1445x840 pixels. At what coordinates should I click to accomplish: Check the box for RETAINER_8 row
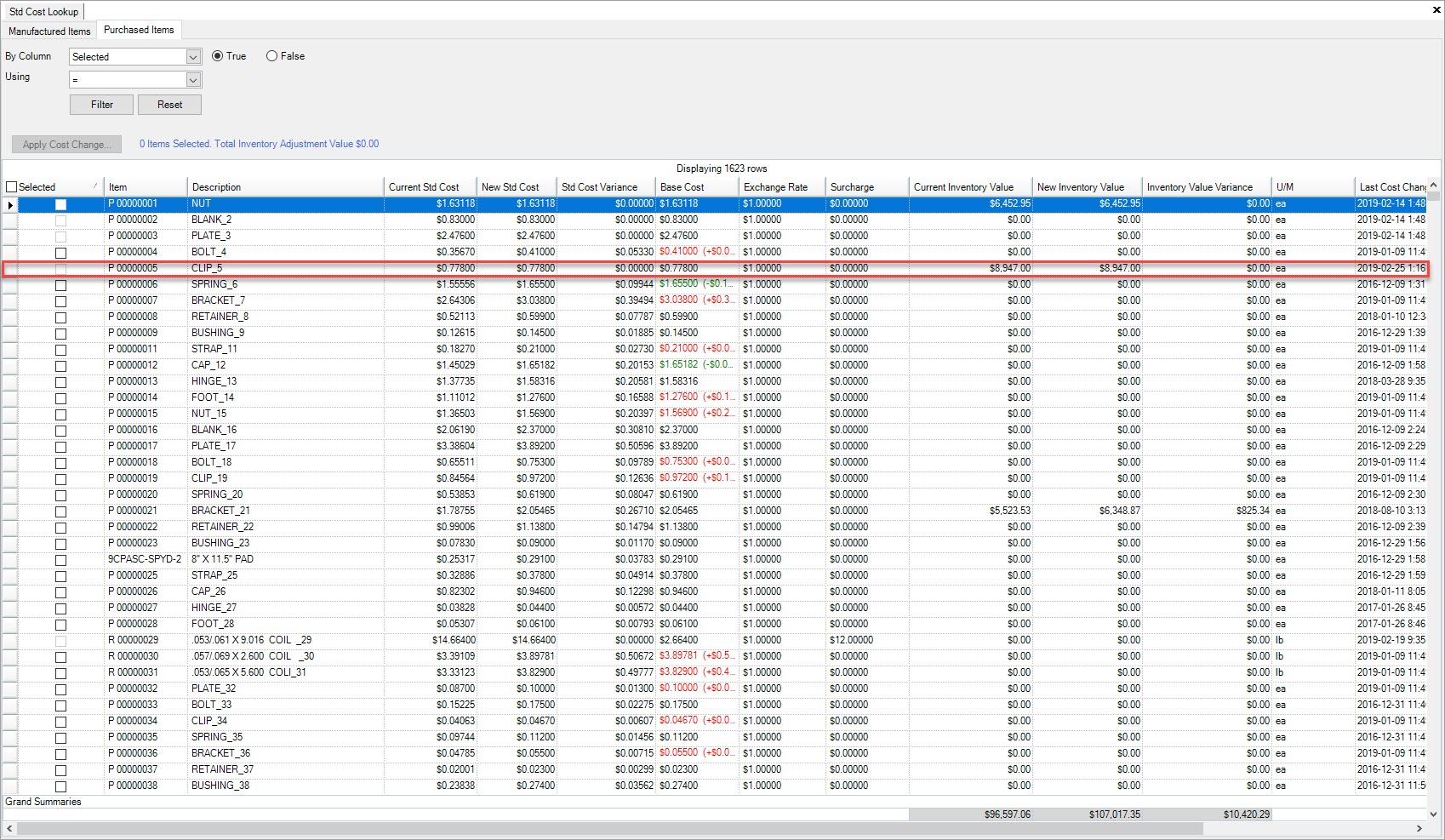point(60,317)
